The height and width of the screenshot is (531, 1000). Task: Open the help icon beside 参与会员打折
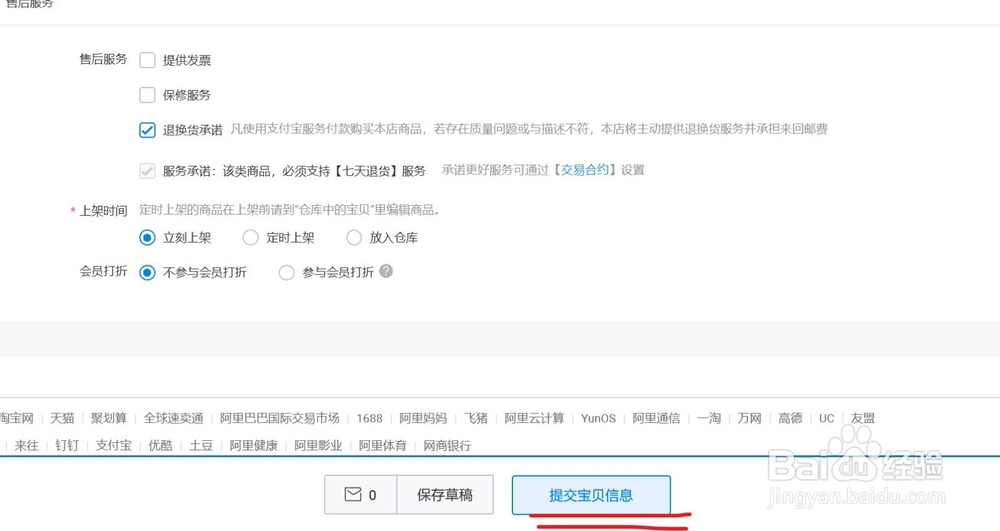click(386, 271)
